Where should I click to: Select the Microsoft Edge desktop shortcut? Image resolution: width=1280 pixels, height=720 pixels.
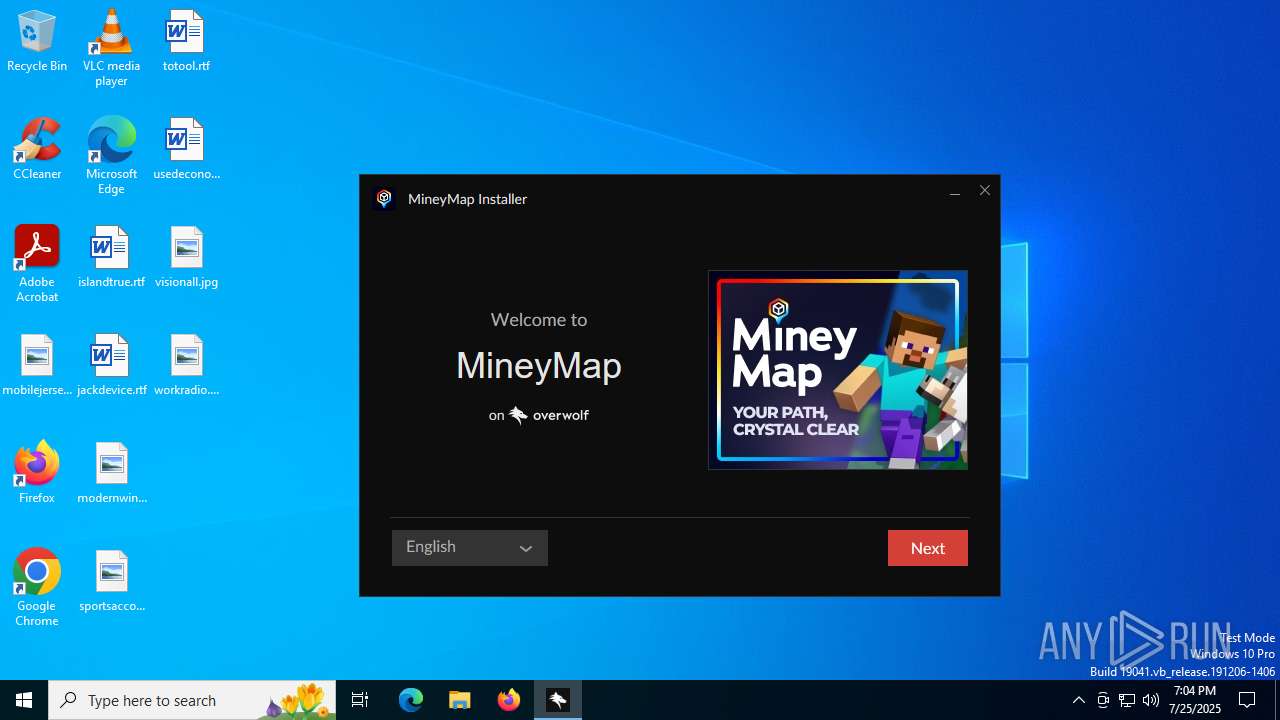coord(111,155)
